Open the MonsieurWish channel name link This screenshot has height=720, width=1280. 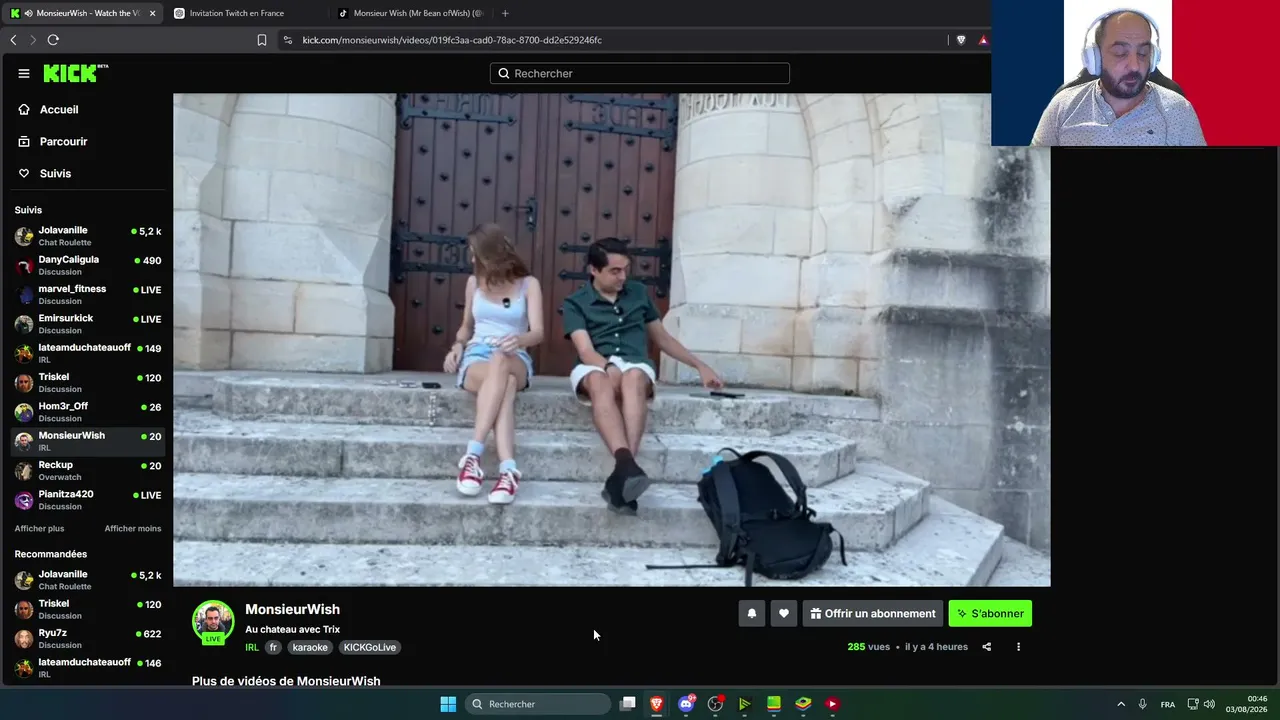pos(292,609)
